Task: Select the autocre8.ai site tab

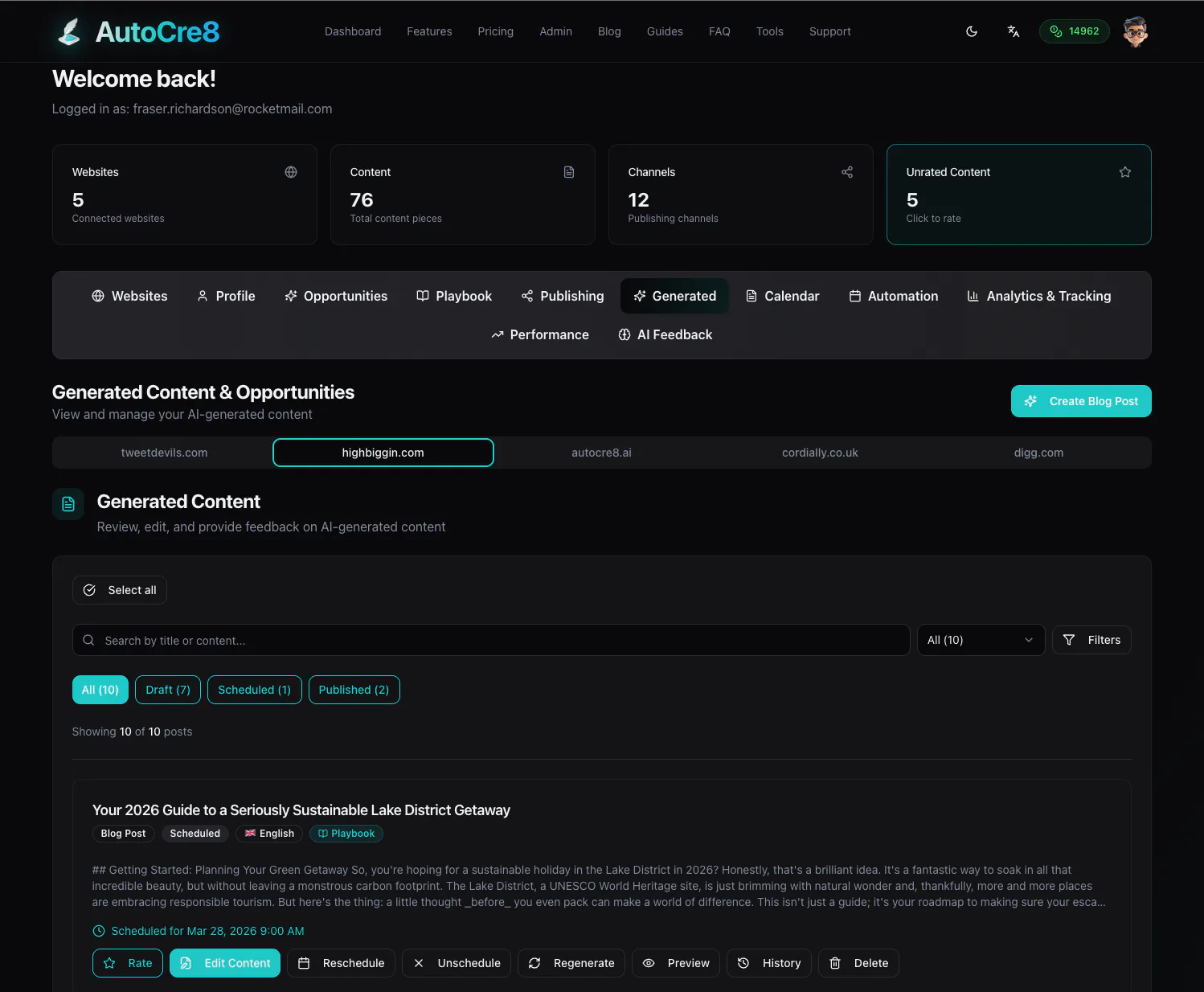Action: [x=601, y=453]
